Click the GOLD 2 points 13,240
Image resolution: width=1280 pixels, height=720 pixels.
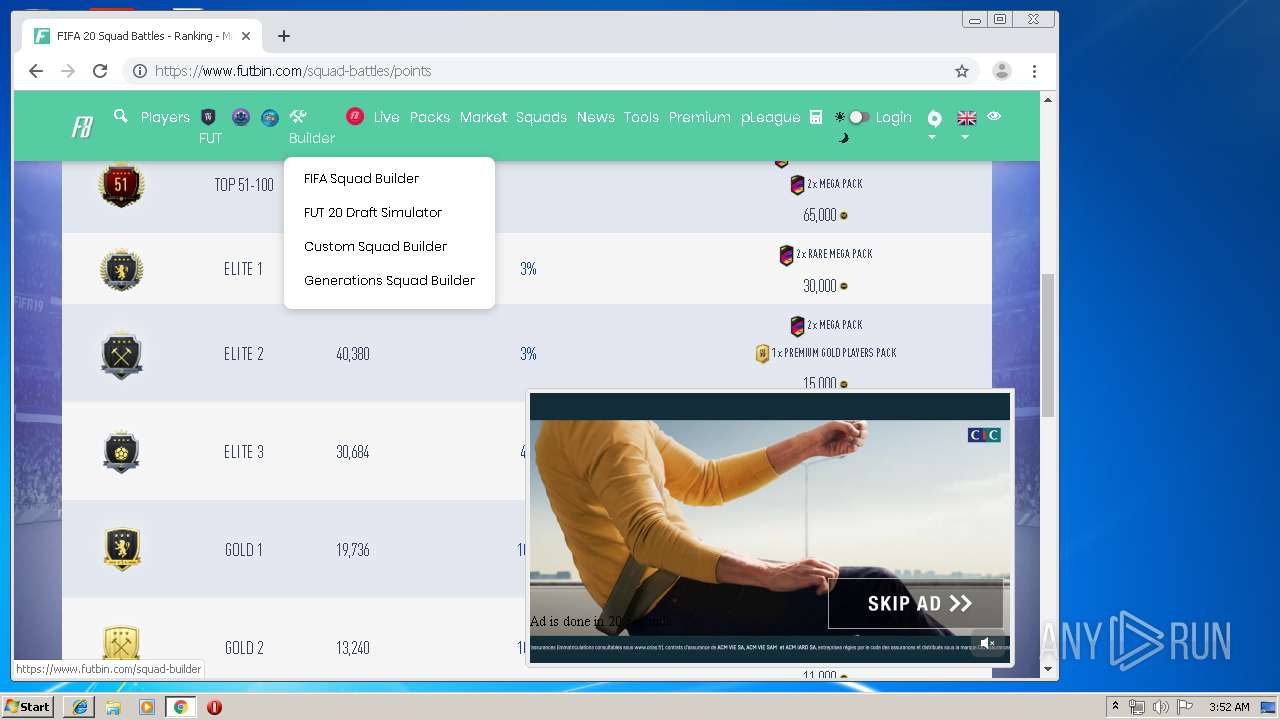353,648
